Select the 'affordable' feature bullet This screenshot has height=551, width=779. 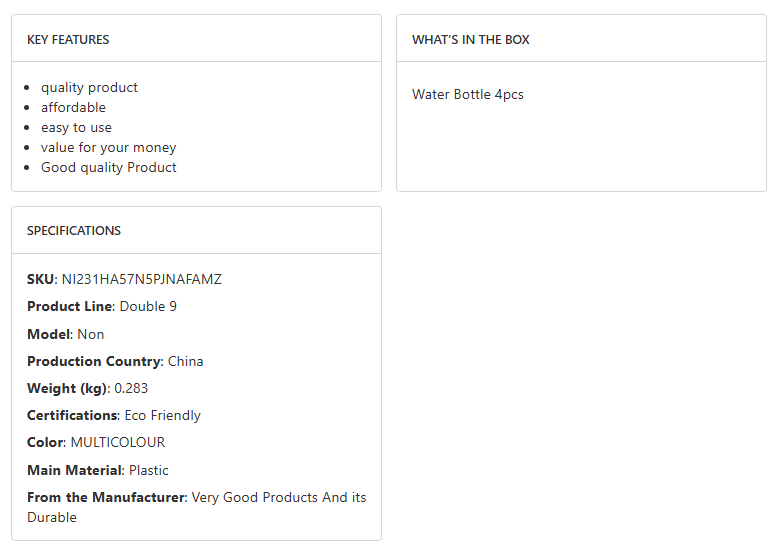point(73,108)
